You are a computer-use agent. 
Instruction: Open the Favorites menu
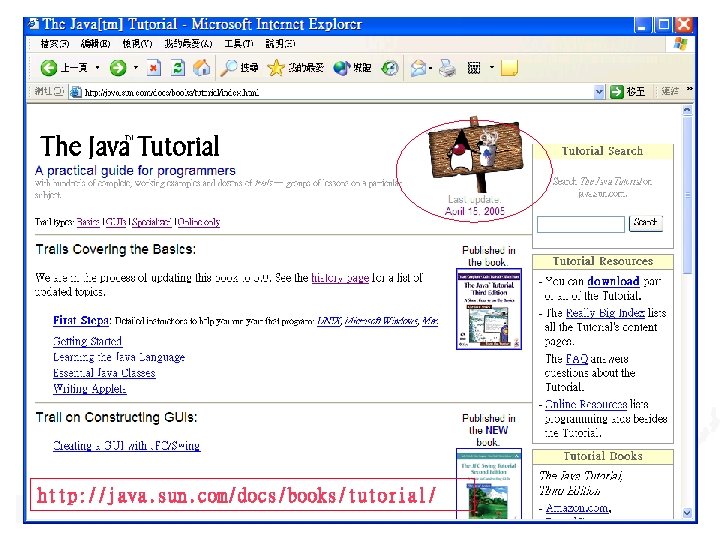click(188, 44)
